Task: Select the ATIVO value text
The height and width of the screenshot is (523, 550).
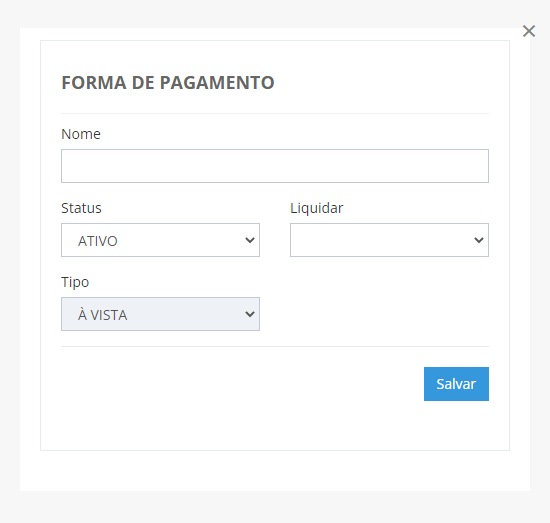Action: (x=98, y=241)
